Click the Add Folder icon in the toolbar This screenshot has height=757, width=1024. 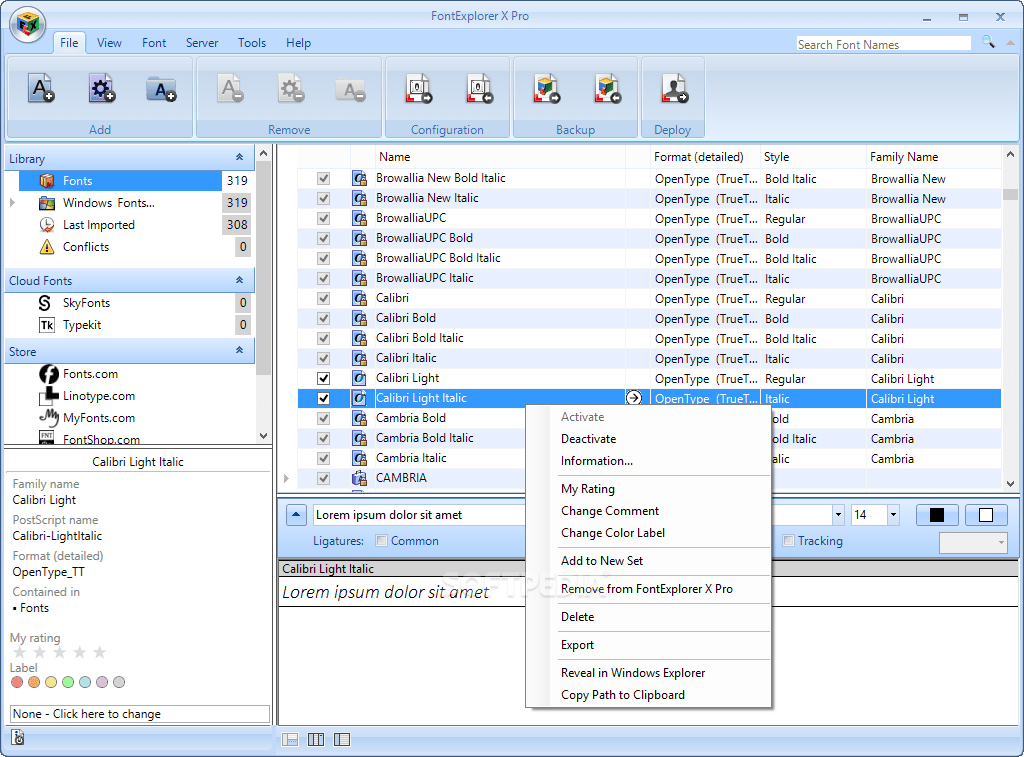point(162,88)
